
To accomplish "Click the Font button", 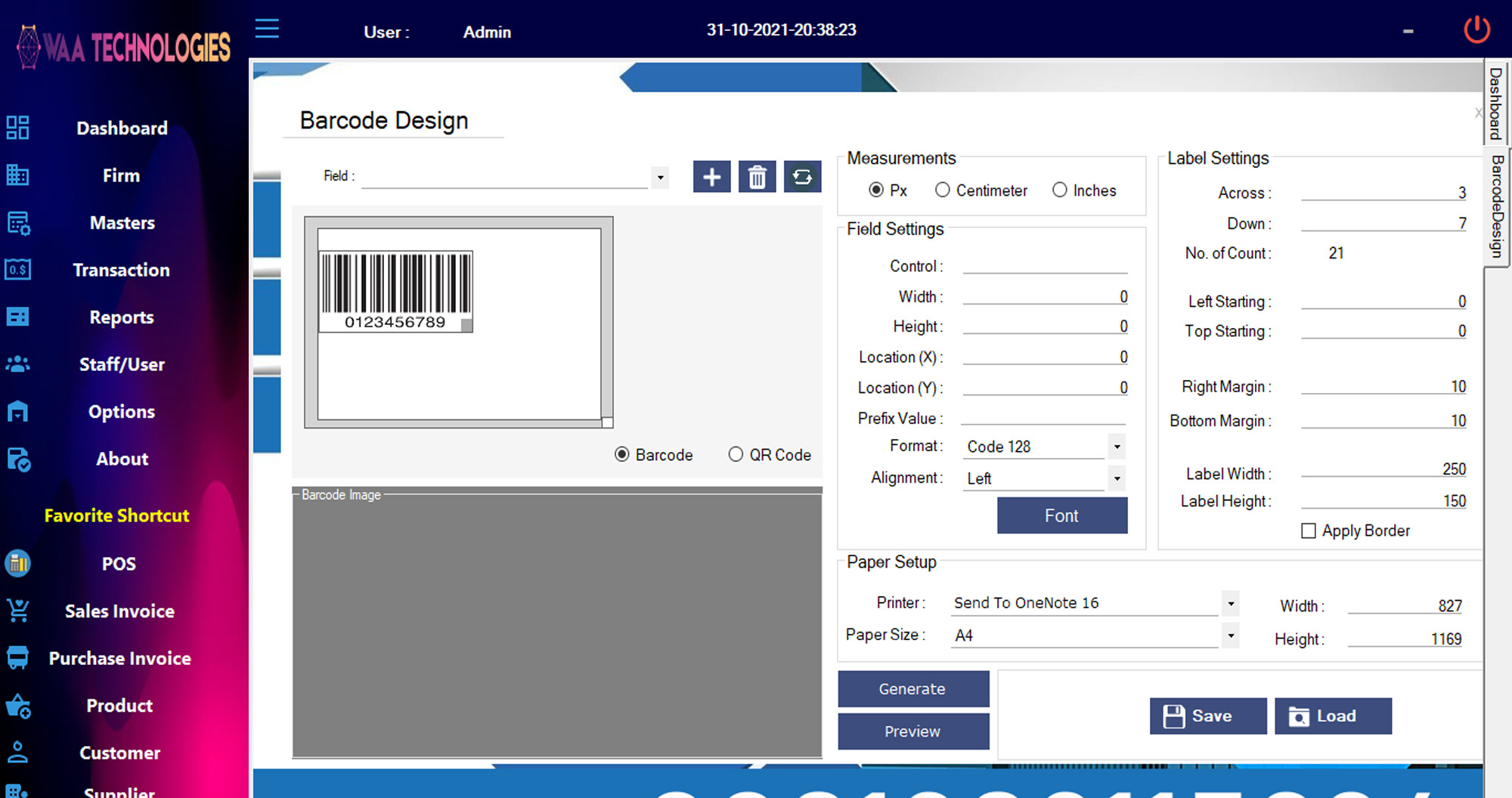I will tap(1062, 515).
